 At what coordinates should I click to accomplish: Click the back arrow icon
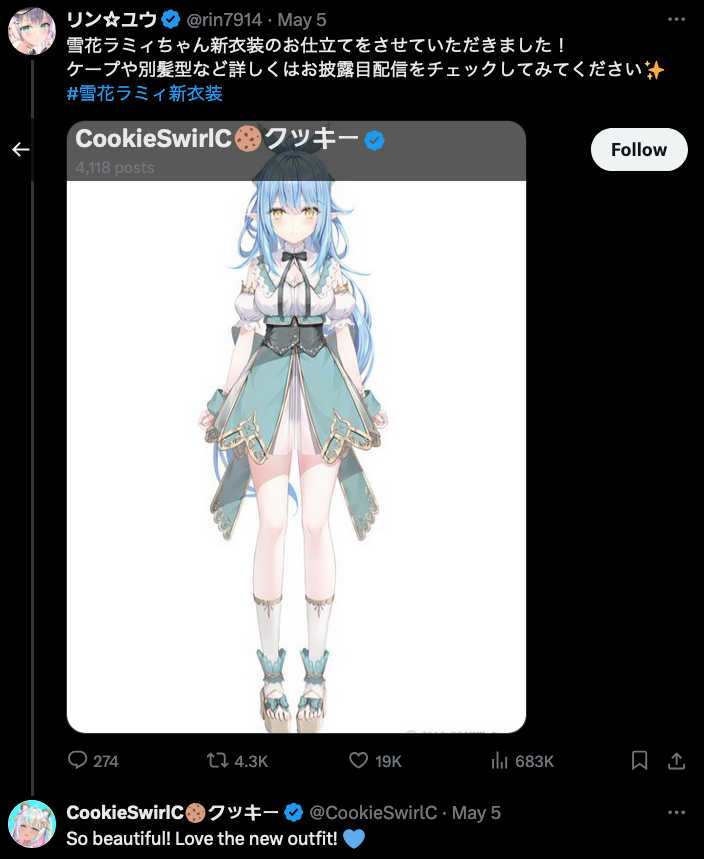(x=21, y=149)
